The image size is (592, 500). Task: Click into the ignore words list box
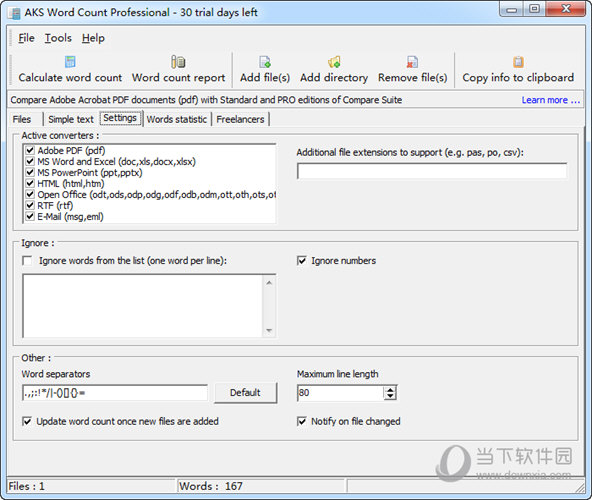tap(143, 306)
